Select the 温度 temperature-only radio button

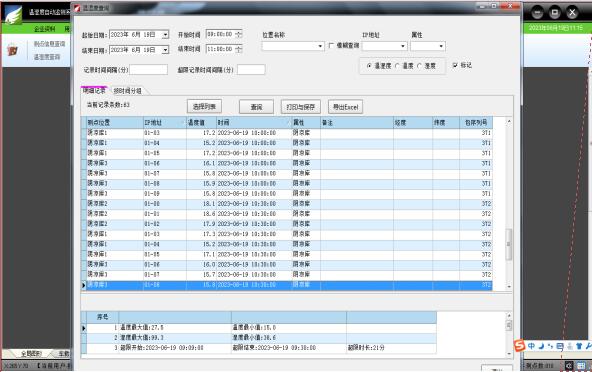[x=397, y=66]
